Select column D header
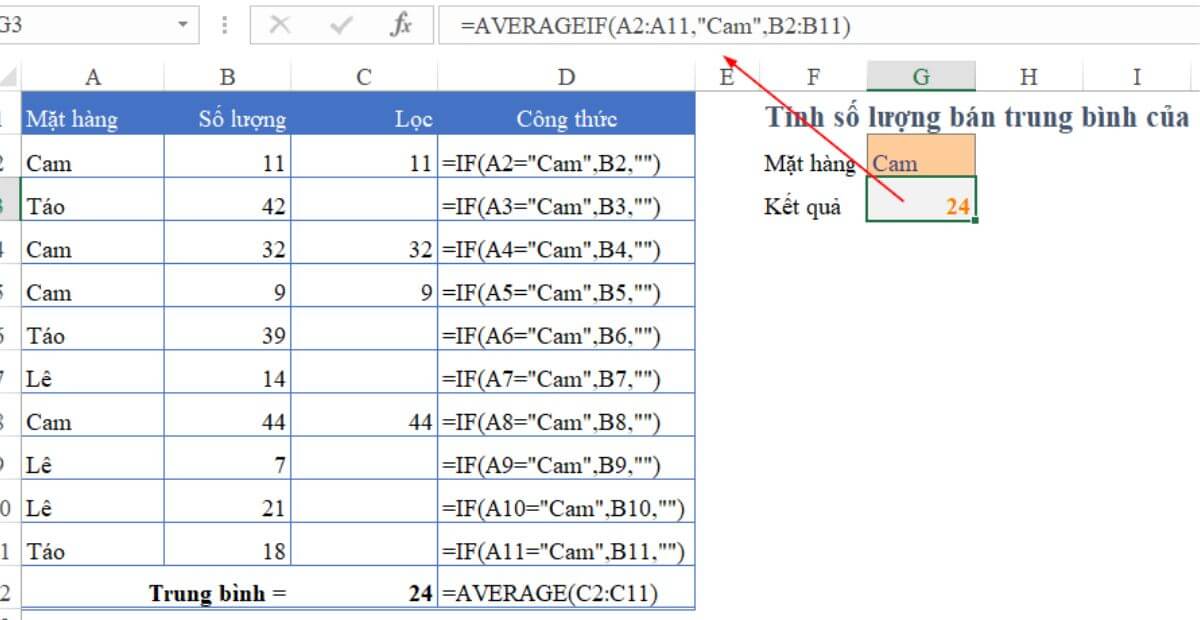This screenshot has height=620, width=1200. [566, 76]
